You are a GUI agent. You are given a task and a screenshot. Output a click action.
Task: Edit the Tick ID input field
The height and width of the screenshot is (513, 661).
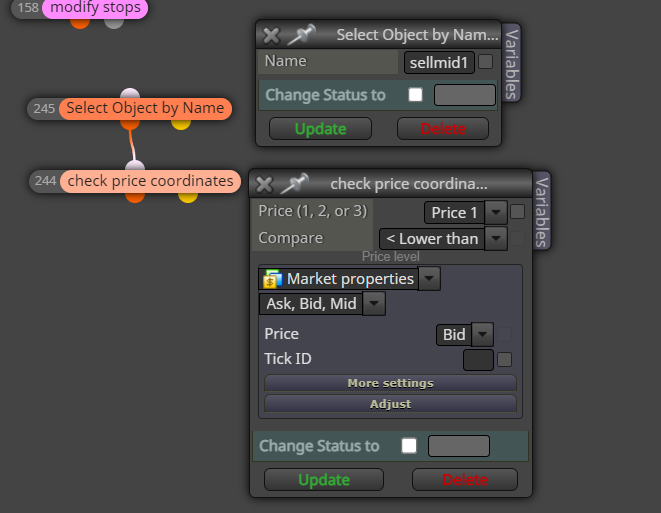pos(478,360)
